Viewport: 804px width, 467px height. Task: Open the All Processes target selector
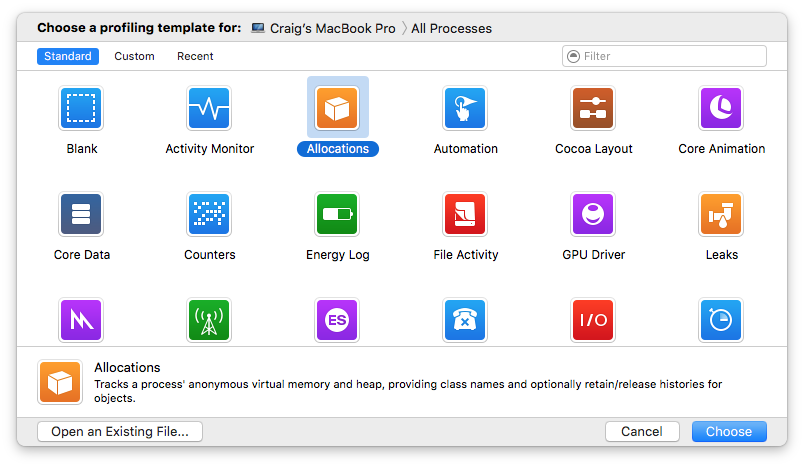pos(451,28)
